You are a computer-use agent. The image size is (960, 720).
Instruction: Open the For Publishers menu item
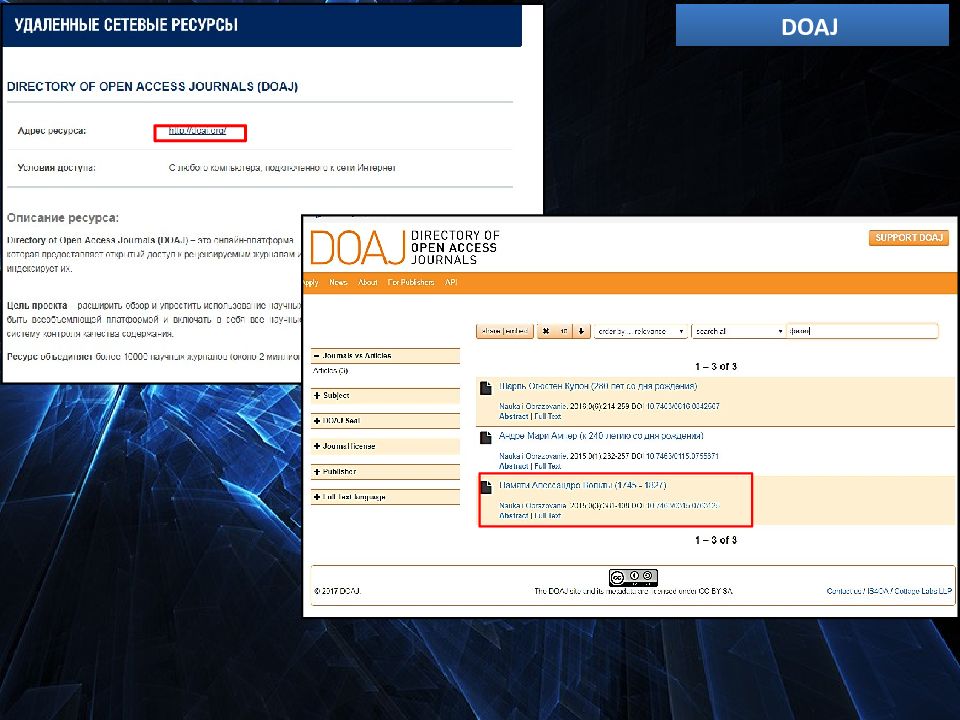[x=411, y=282]
